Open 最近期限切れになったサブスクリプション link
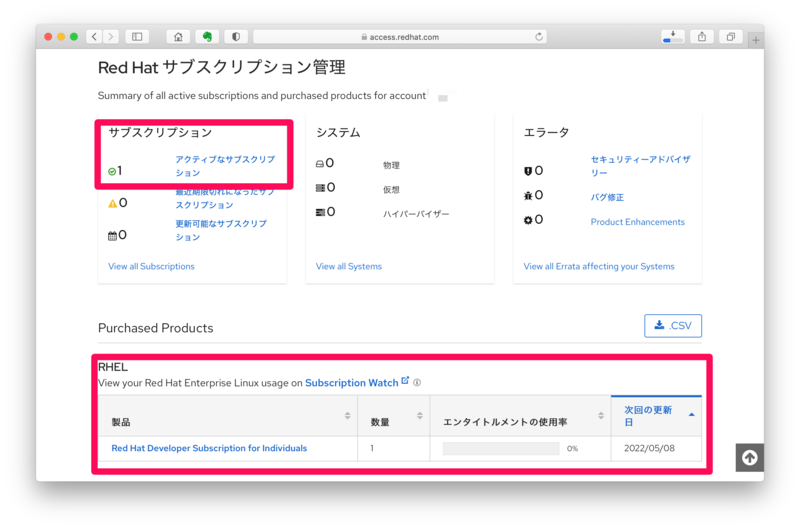Screen dimensions: 800x529 [225, 198]
